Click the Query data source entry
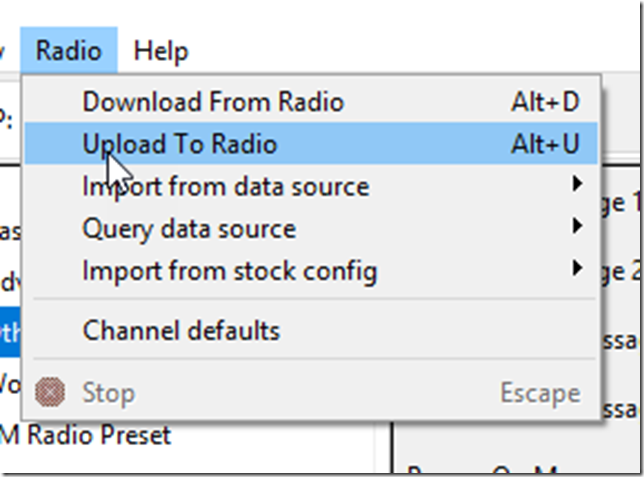Viewport: 644px width, 477px height. 189,228
